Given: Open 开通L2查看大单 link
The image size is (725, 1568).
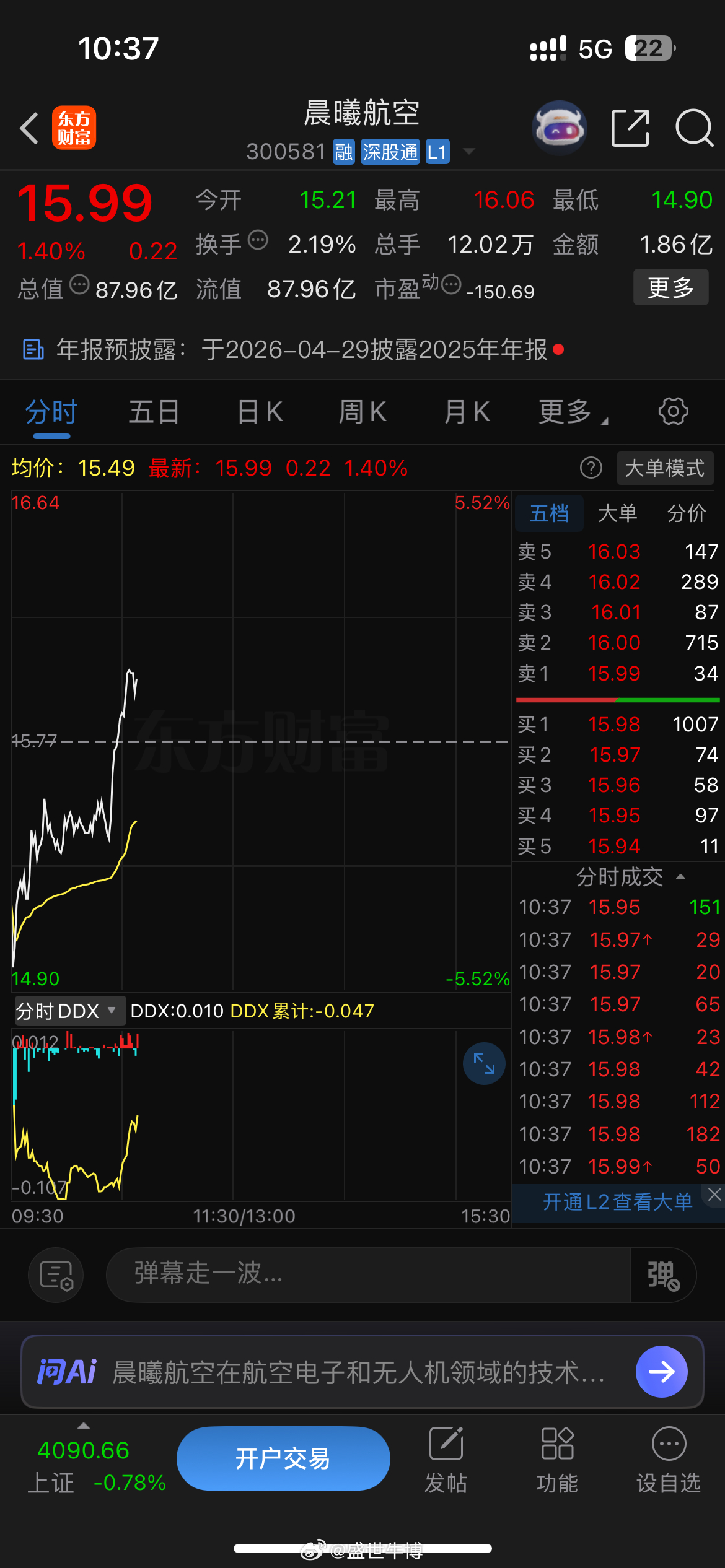Looking at the screenshot, I should [x=617, y=1202].
